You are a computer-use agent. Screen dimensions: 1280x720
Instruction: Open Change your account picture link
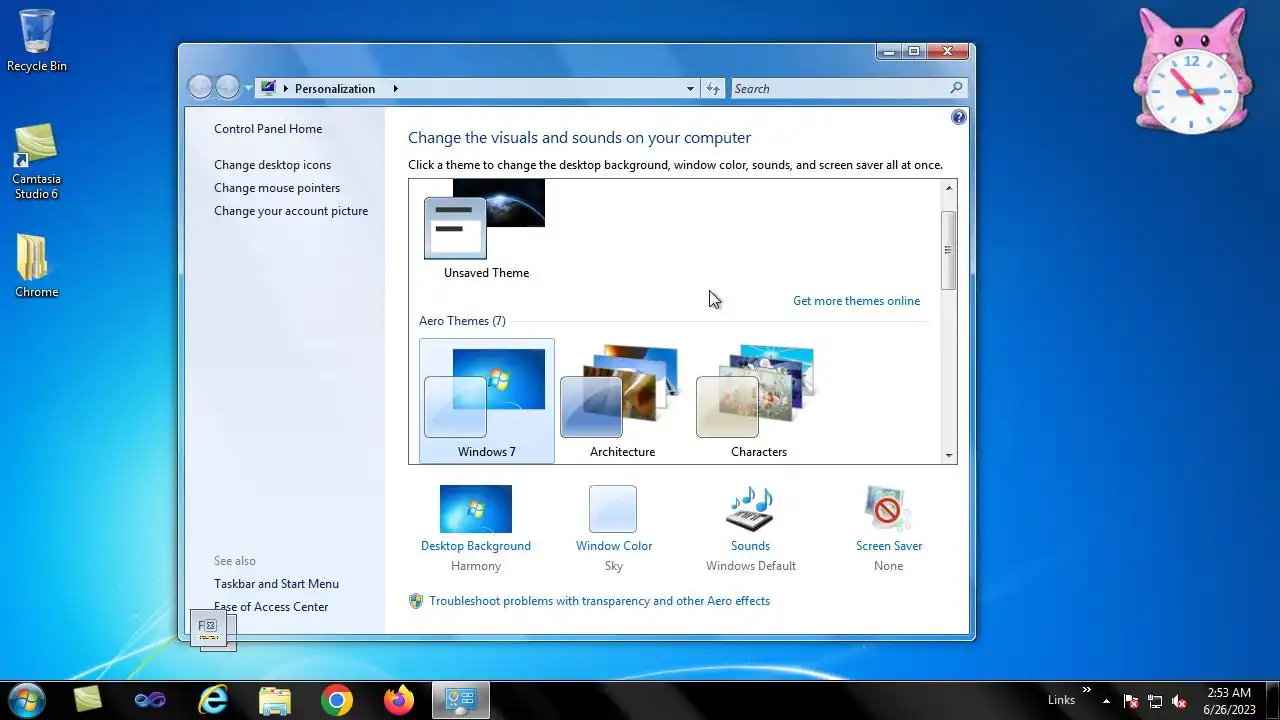click(x=291, y=211)
